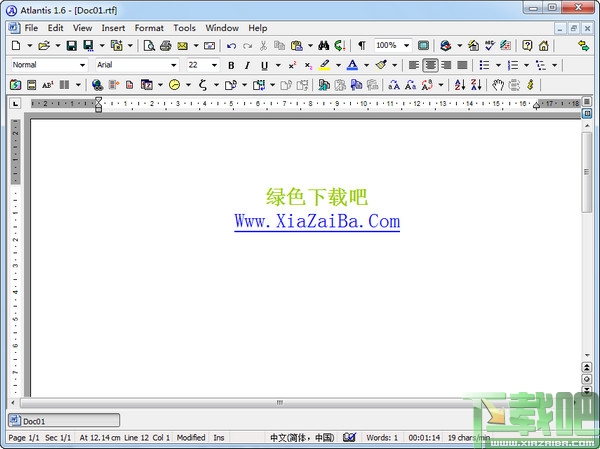Justify the paragraph text
Viewport: 600px width, 449px height.
tap(462, 65)
